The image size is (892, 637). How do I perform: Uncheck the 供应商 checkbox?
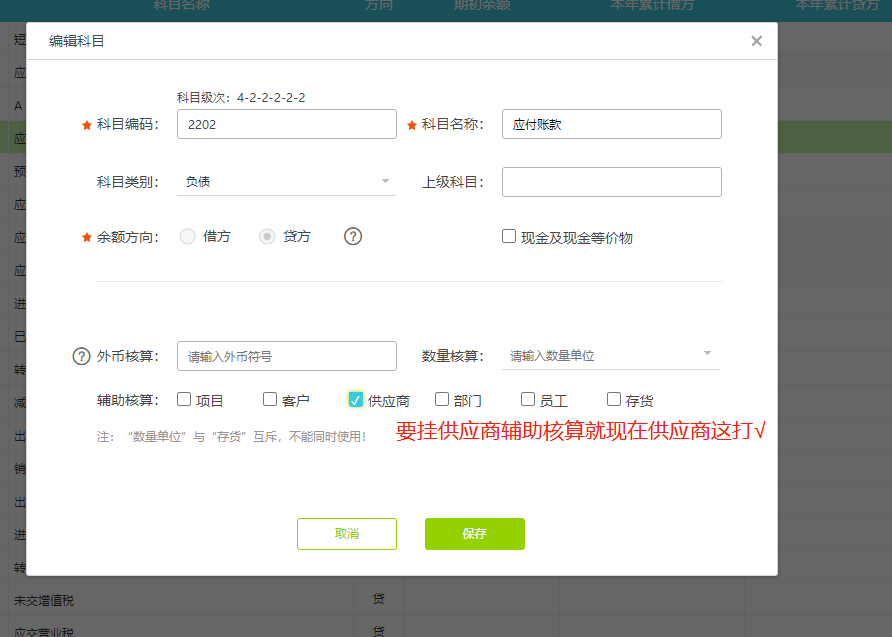click(x=356, y=400)
